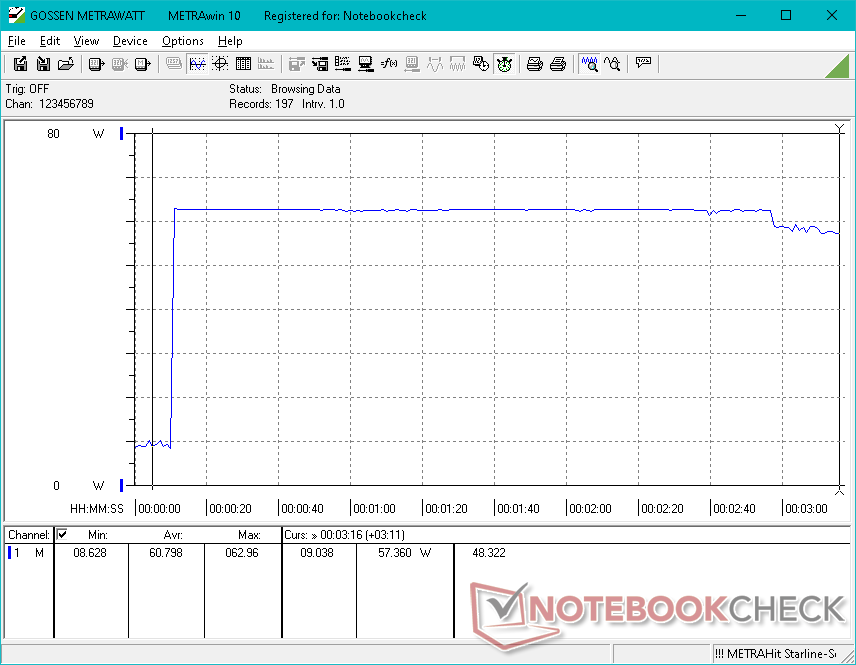Screen dimensions: 856x665
Task: Click the greyed export-to-disk icon
Action: tap(296, 64)
